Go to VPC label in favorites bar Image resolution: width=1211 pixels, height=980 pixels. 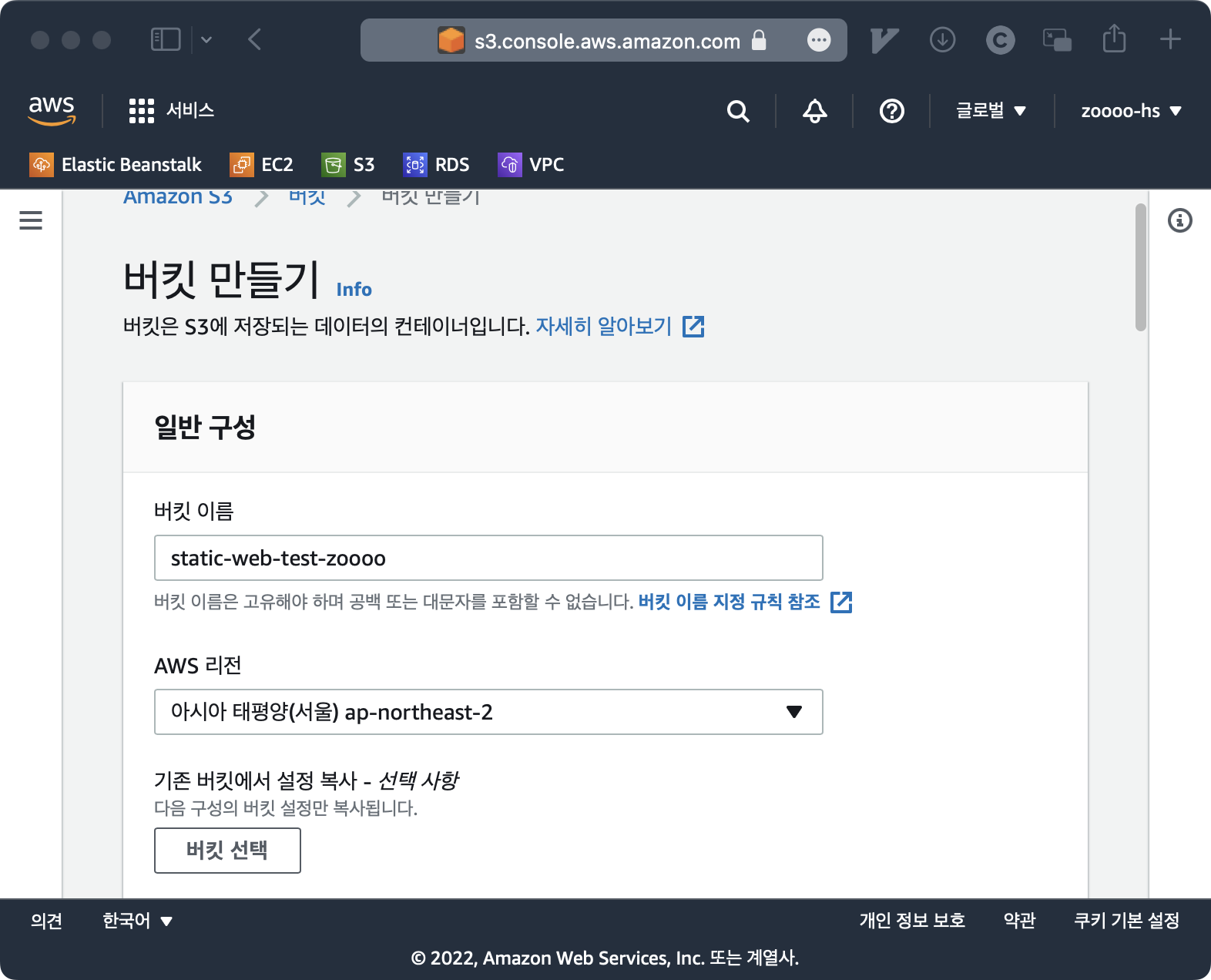point(547,164)
